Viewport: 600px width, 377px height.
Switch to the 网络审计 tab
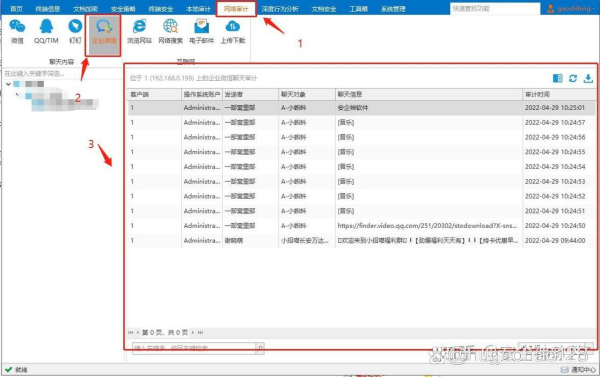pos(236,8)
